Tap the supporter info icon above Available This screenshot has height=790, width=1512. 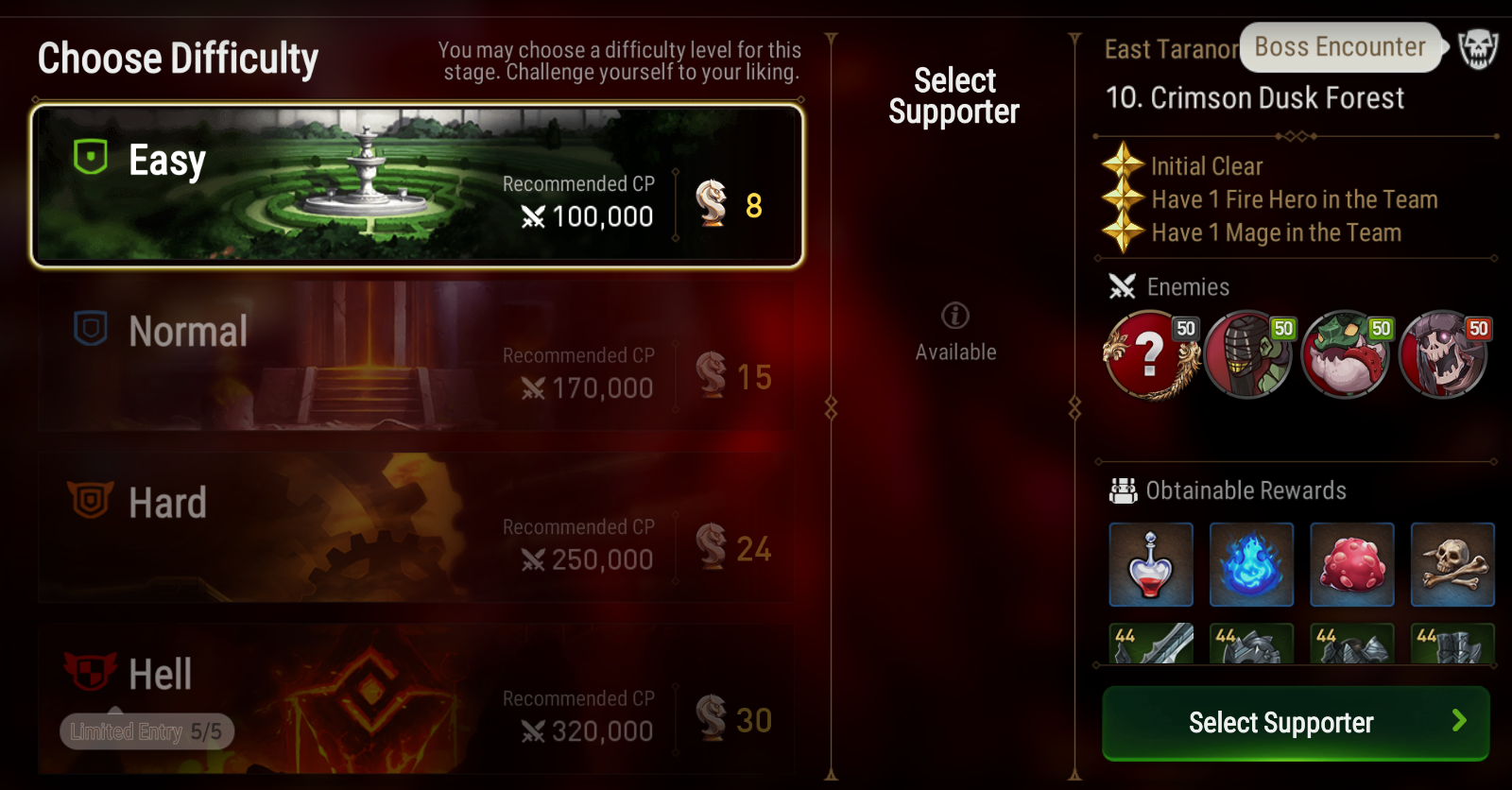(x=955, y=316)
